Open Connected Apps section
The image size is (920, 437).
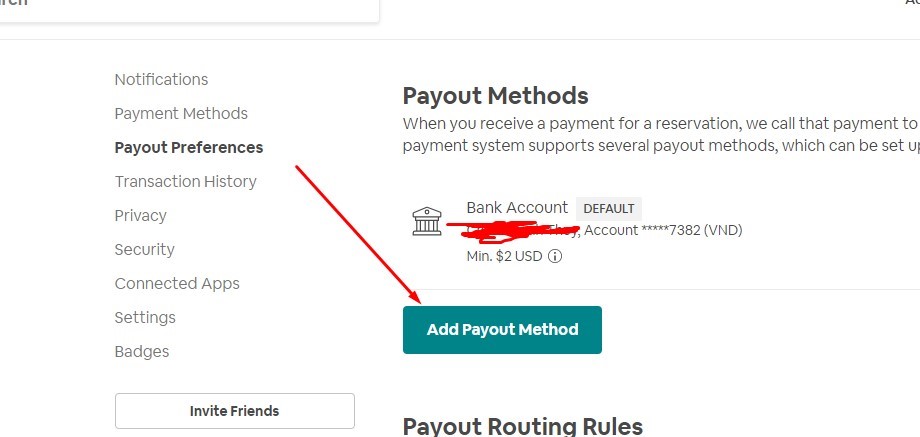[177, 283]
